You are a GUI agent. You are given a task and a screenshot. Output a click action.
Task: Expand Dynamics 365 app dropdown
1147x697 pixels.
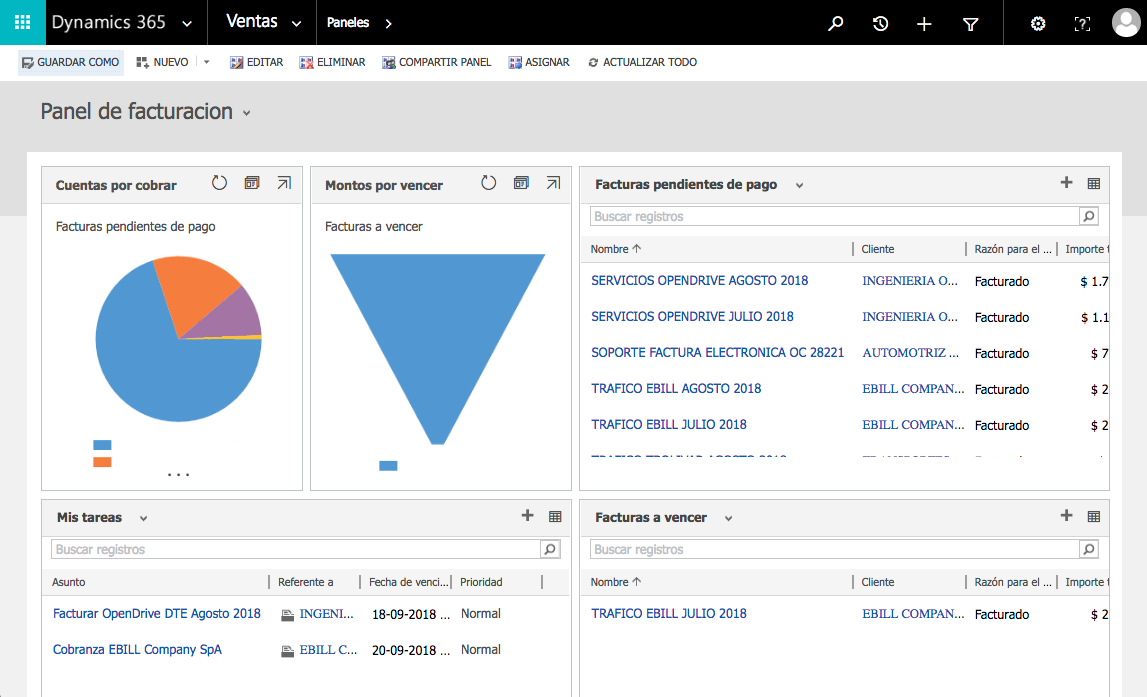click(187, 23)
